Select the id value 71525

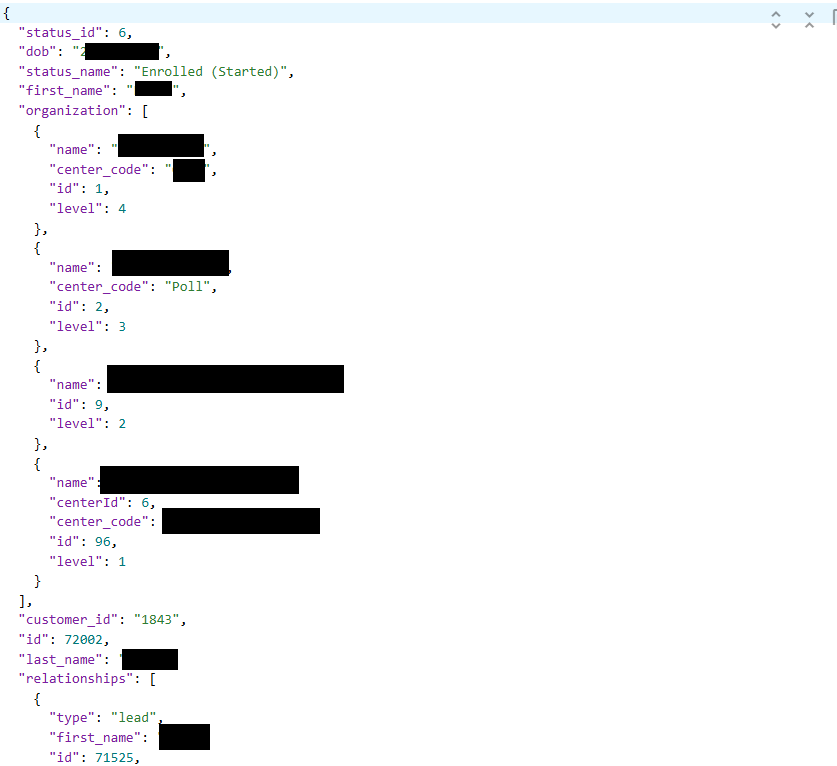click(114, 757)
